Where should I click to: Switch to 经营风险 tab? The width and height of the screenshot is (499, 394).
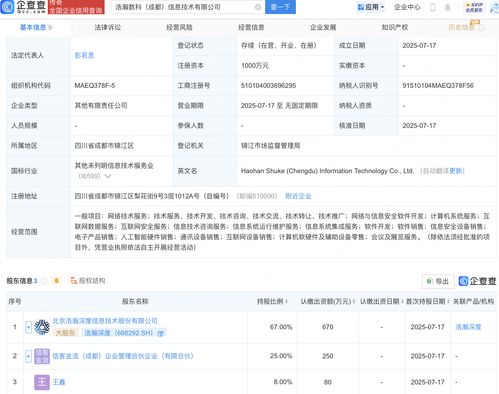point(179,27)
